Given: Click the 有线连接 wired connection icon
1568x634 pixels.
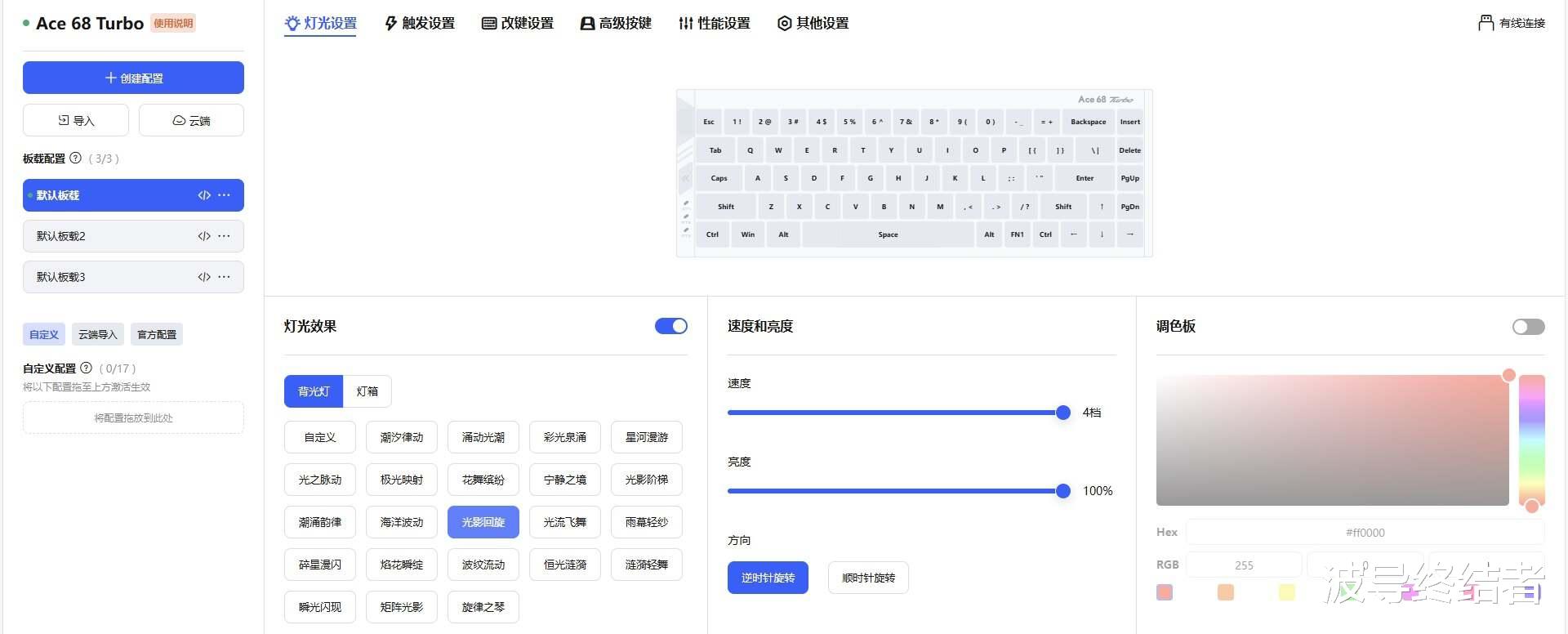Looking at the screenshot, I should click(x=1486, y=23).
